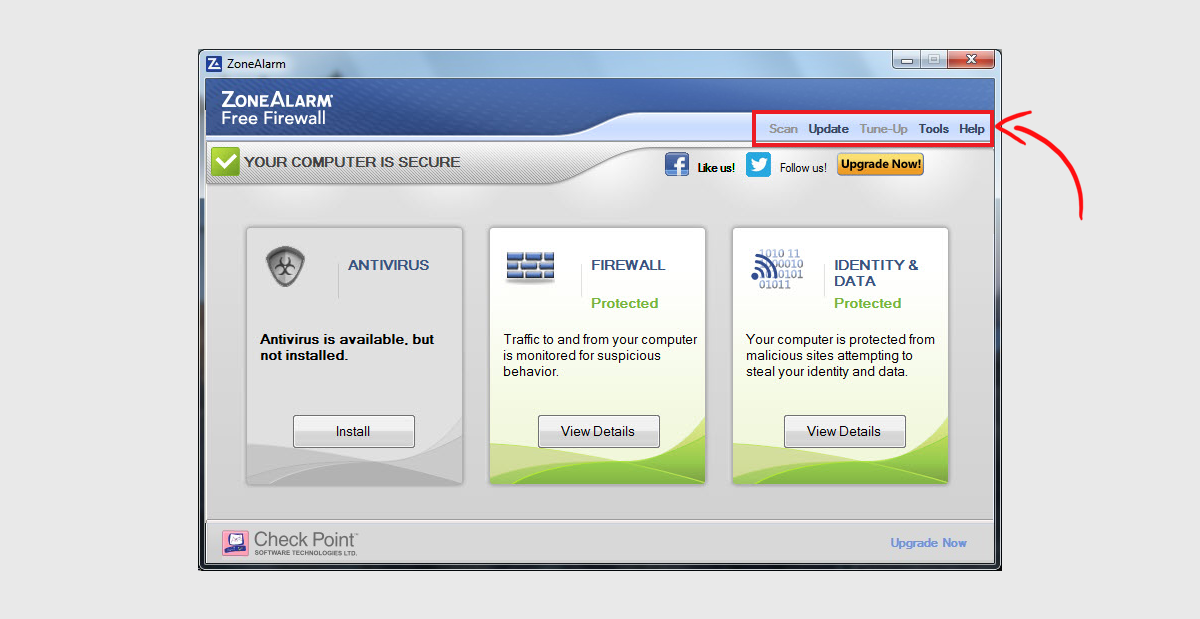Click the Firewall brick wall icon
This screenshot has width=1200, height=619.
pyautogui.click(x=530, y=267)
